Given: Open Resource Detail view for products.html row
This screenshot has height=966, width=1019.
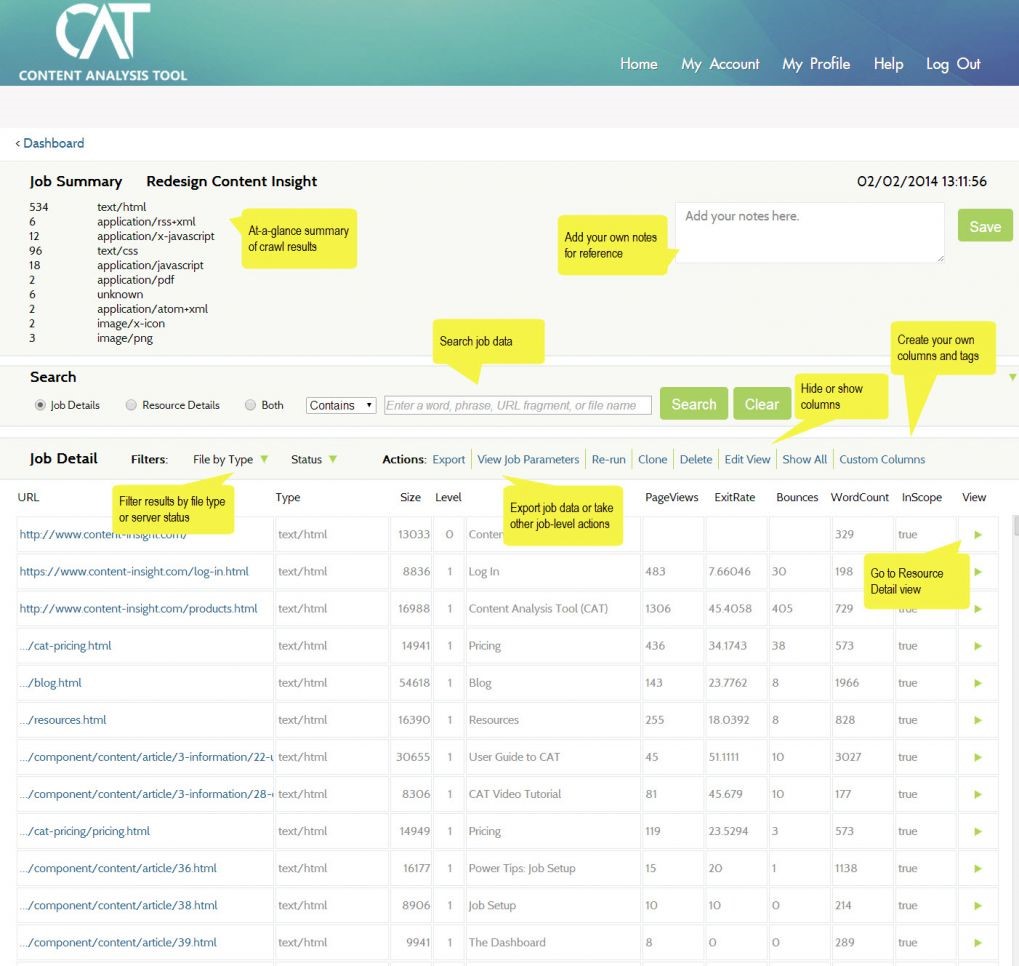Looking at the screenshot, I should pyautogui.click(x=977, y=609).
